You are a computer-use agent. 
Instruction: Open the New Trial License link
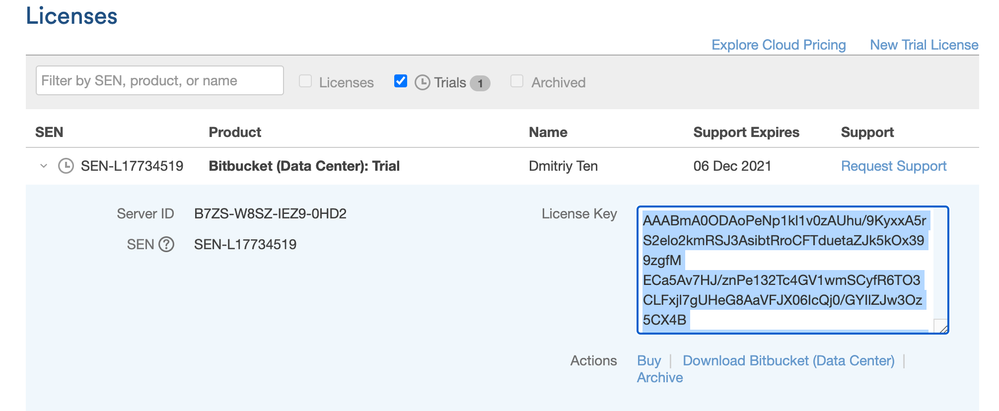coord(924,45)
